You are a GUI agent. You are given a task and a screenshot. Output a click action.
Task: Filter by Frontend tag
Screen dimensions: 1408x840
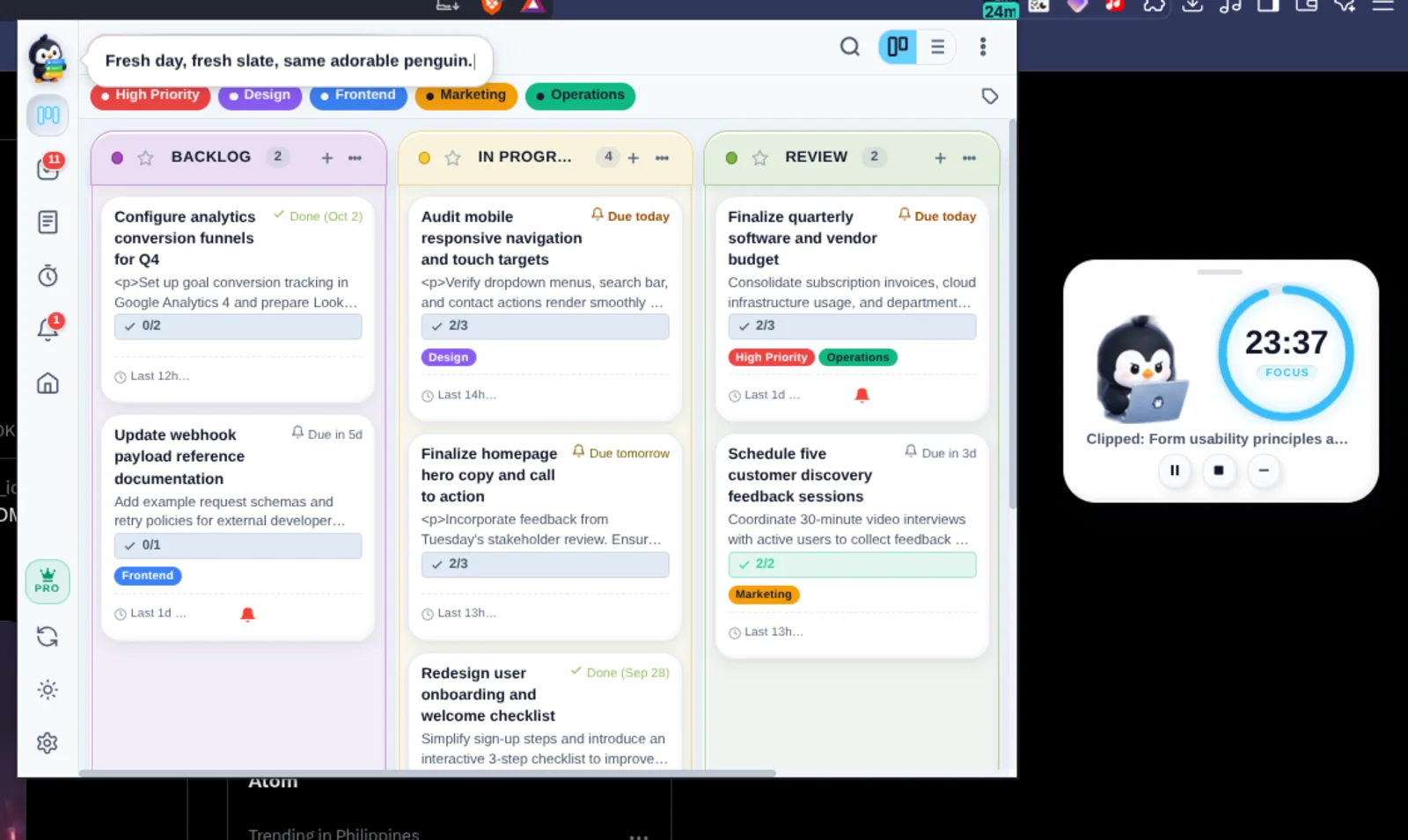(x=358, y=95)
